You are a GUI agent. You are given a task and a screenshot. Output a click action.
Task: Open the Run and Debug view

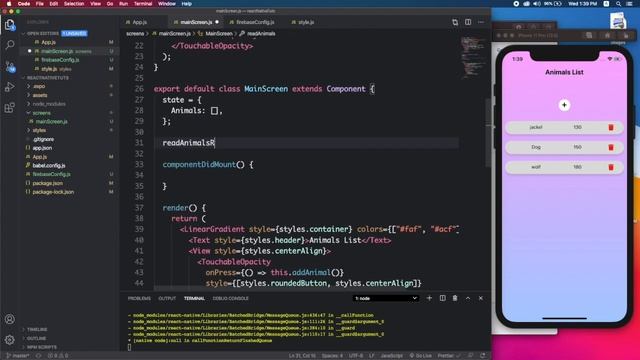point(10,87)
